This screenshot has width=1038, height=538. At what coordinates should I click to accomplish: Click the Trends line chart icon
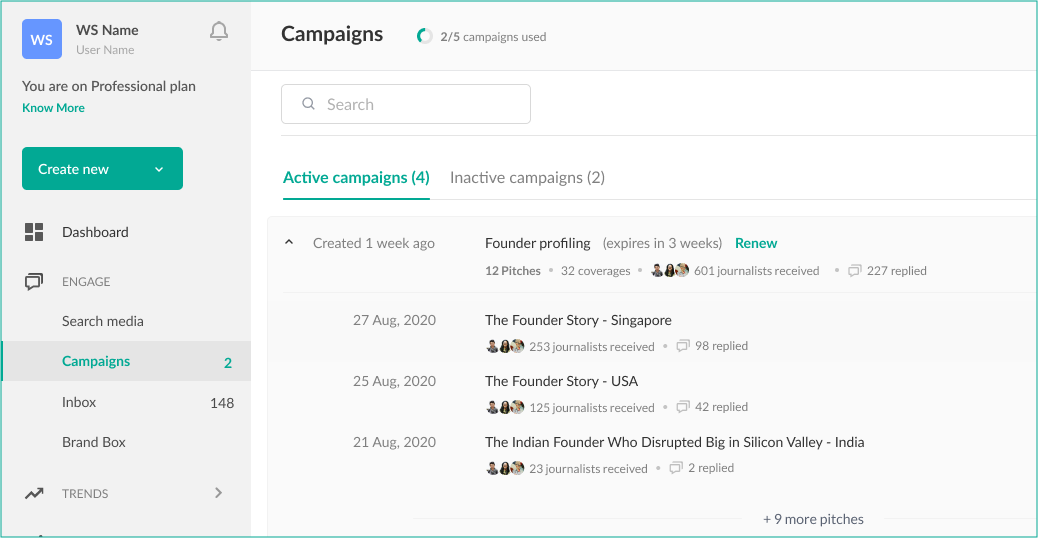click(34, 494)
